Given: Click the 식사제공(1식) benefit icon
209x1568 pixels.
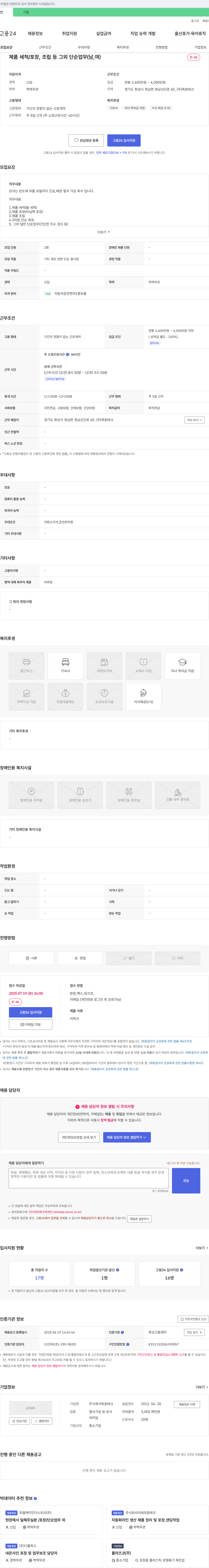Looking at the screenshot, I should point(143,697).
